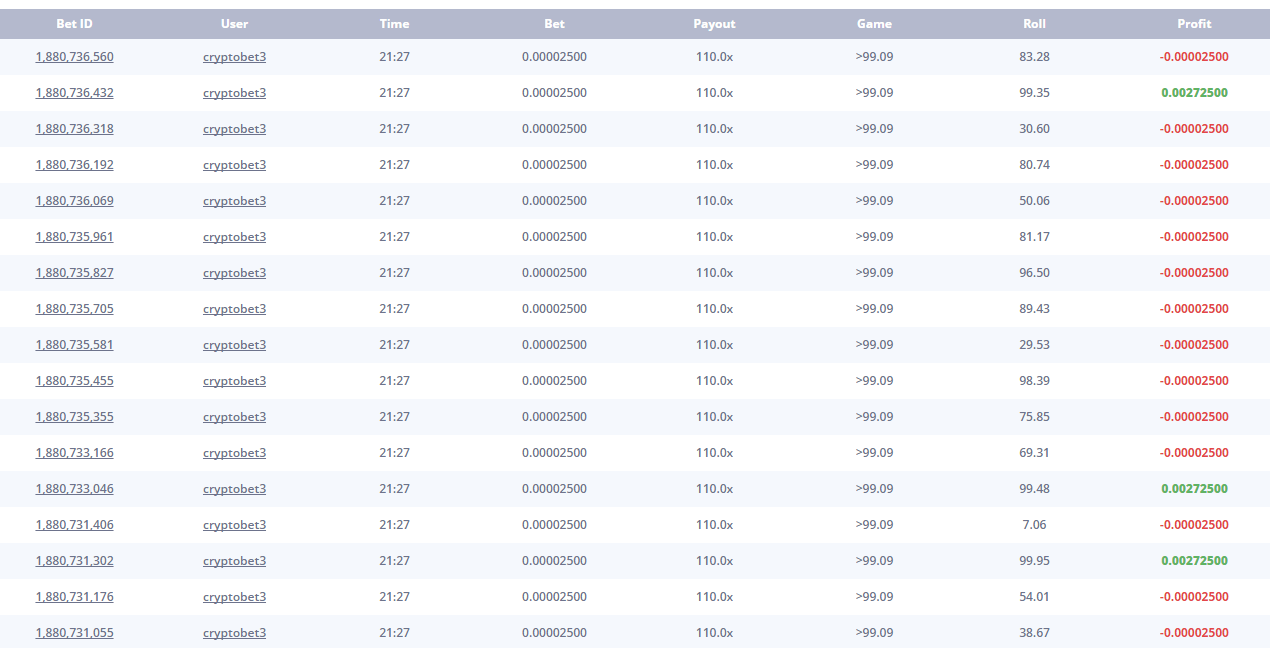
Task: Open cryptobet3 user link in row 1,880,731,302
Action: pyautogui.click(x=234, y=561)
